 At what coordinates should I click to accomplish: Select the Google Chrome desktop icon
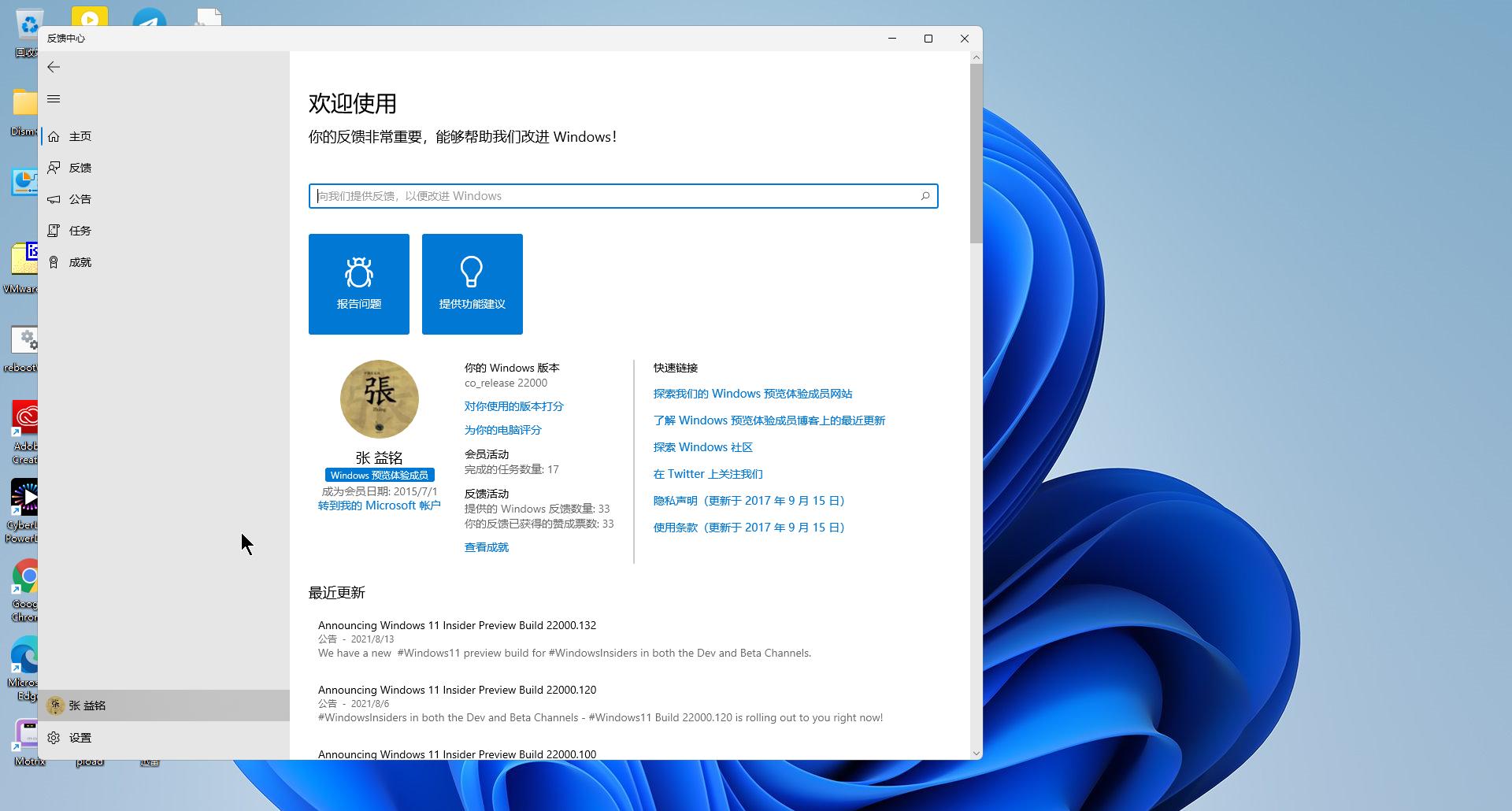pyautogui.click(x=25, y=589)
